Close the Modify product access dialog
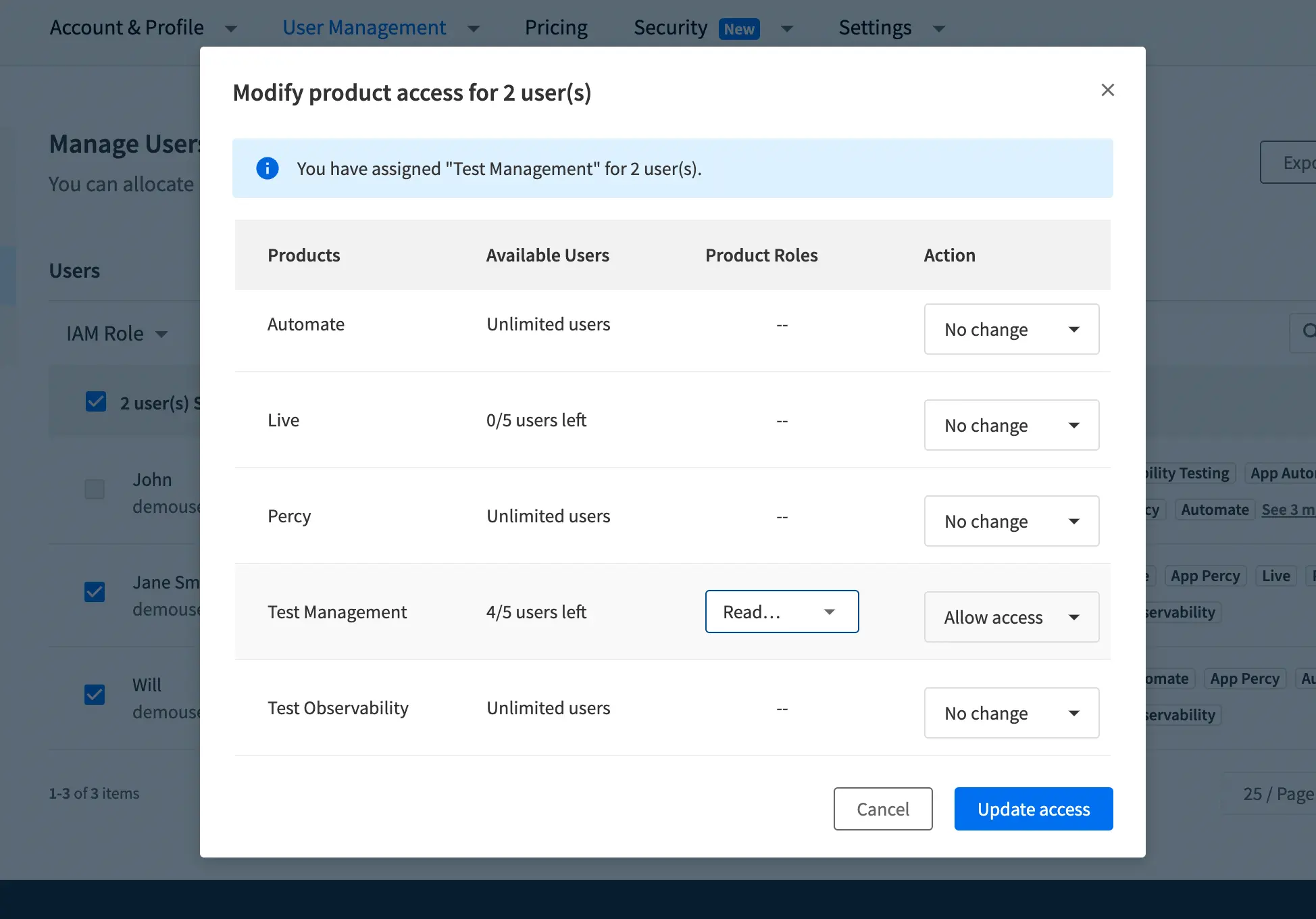The height and width of the screenshot is (919, 1316). 1107,90
